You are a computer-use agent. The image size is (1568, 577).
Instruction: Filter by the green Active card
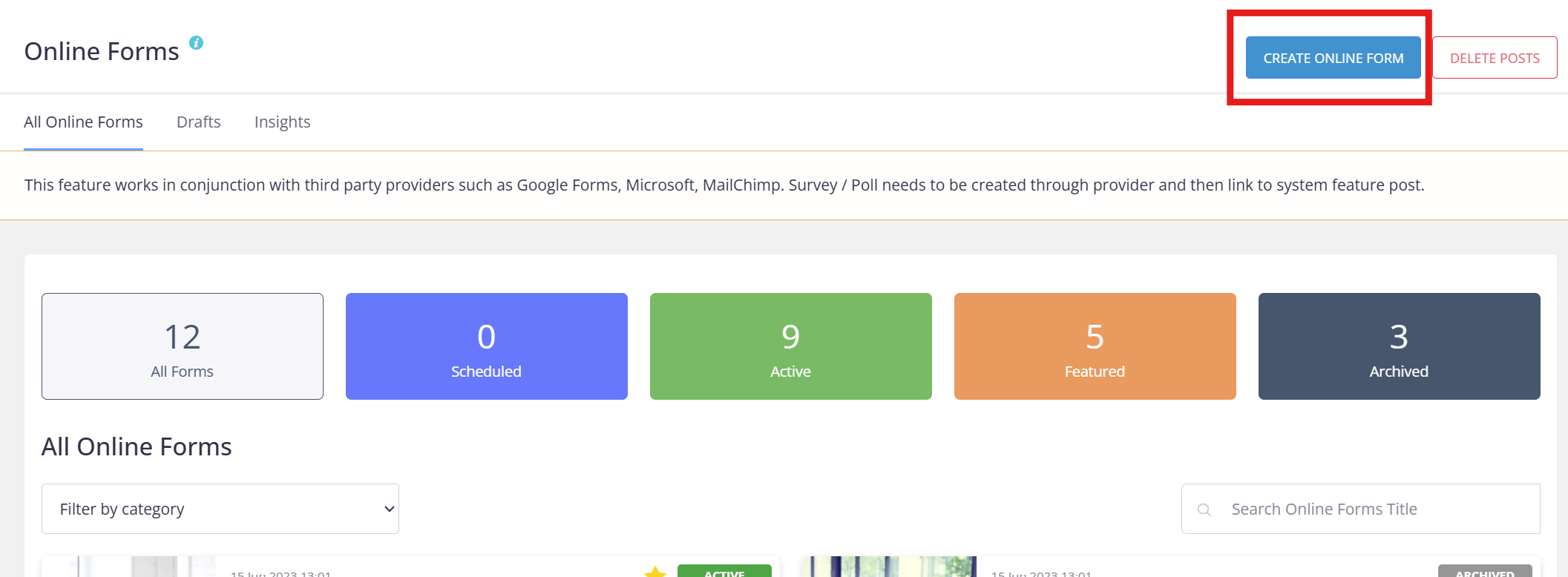coord(791,346)
